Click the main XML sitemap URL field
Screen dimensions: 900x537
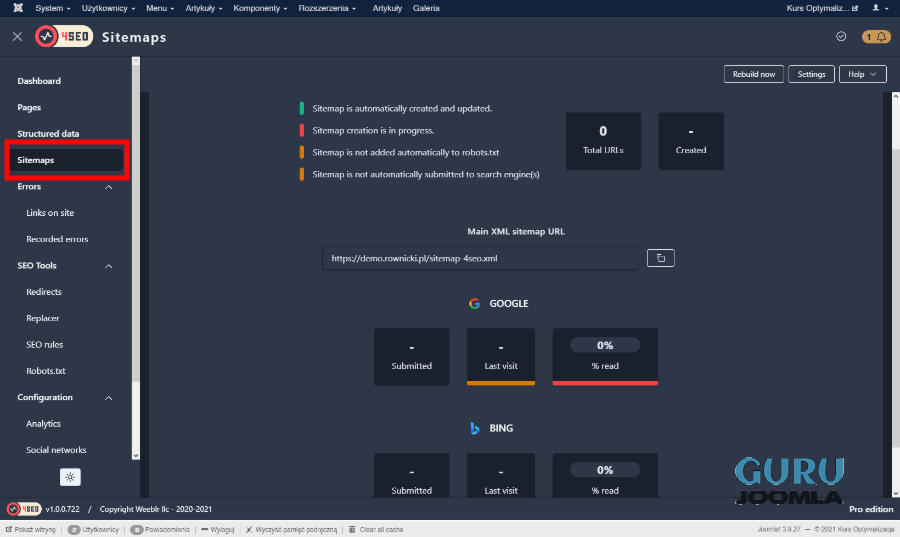click(480, 258)
